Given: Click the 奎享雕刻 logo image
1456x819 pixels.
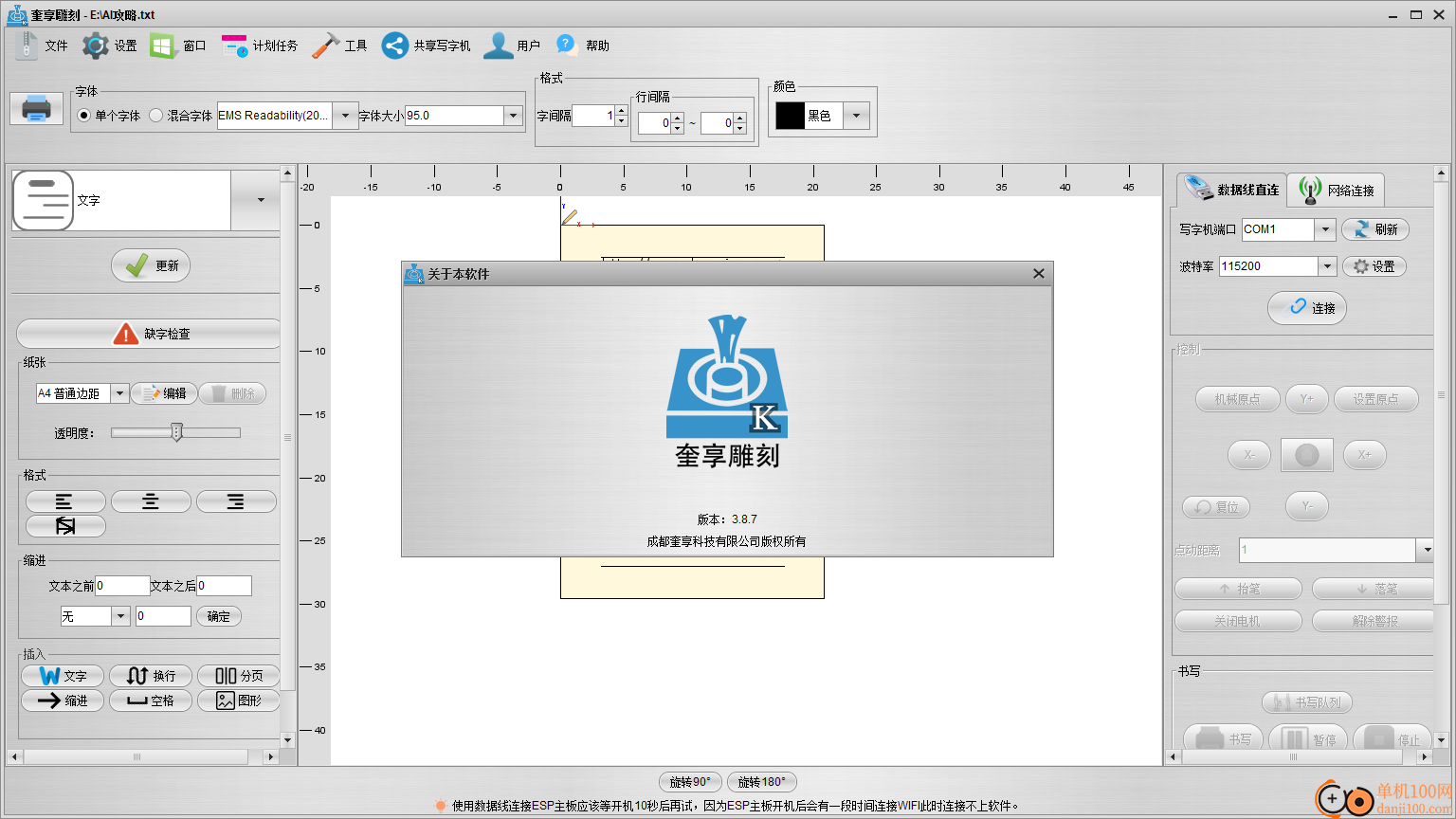Looking at the screenshot, I should pyautogui.click(x=727, y=391).
